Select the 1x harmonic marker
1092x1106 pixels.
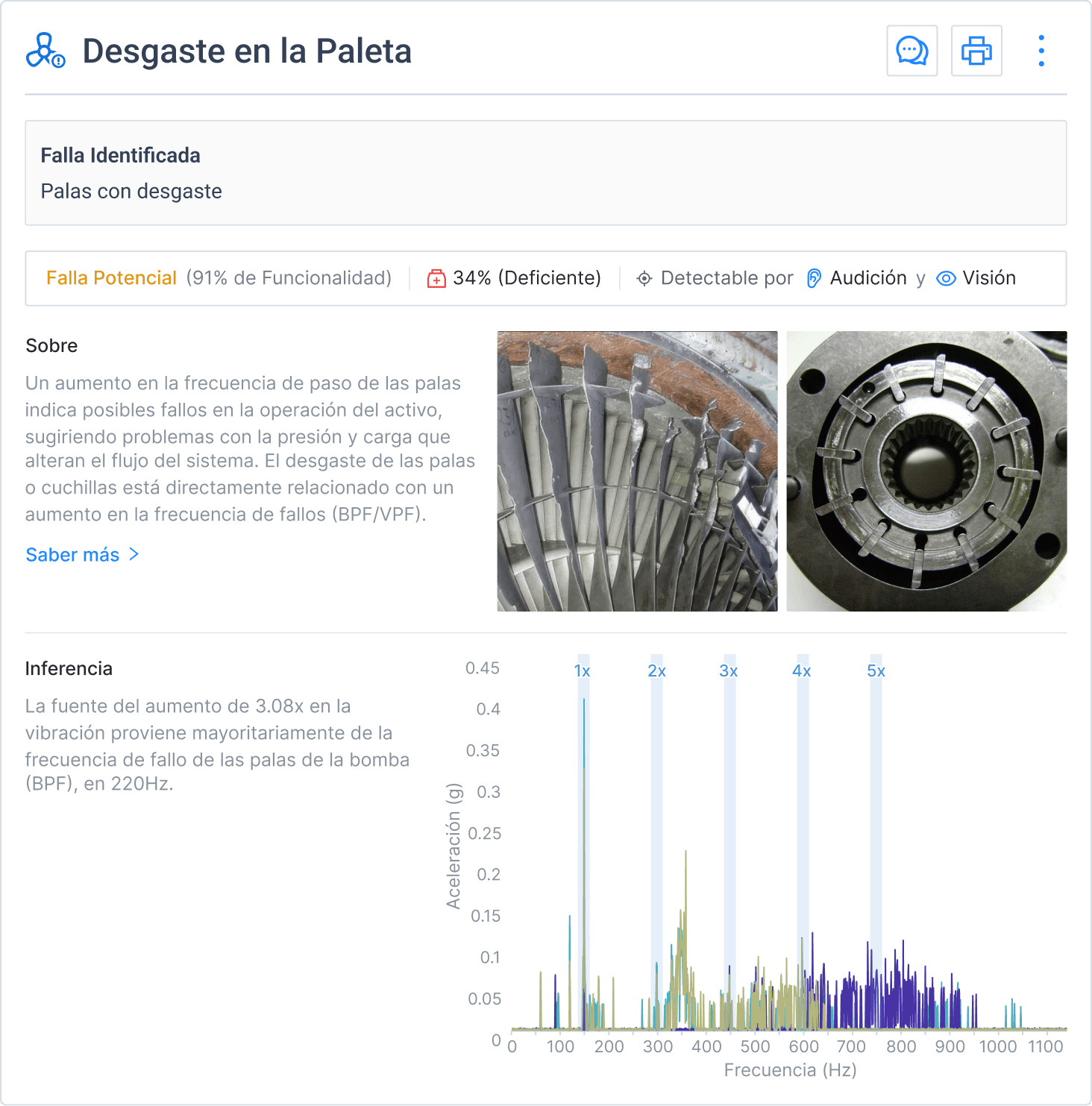582,671
